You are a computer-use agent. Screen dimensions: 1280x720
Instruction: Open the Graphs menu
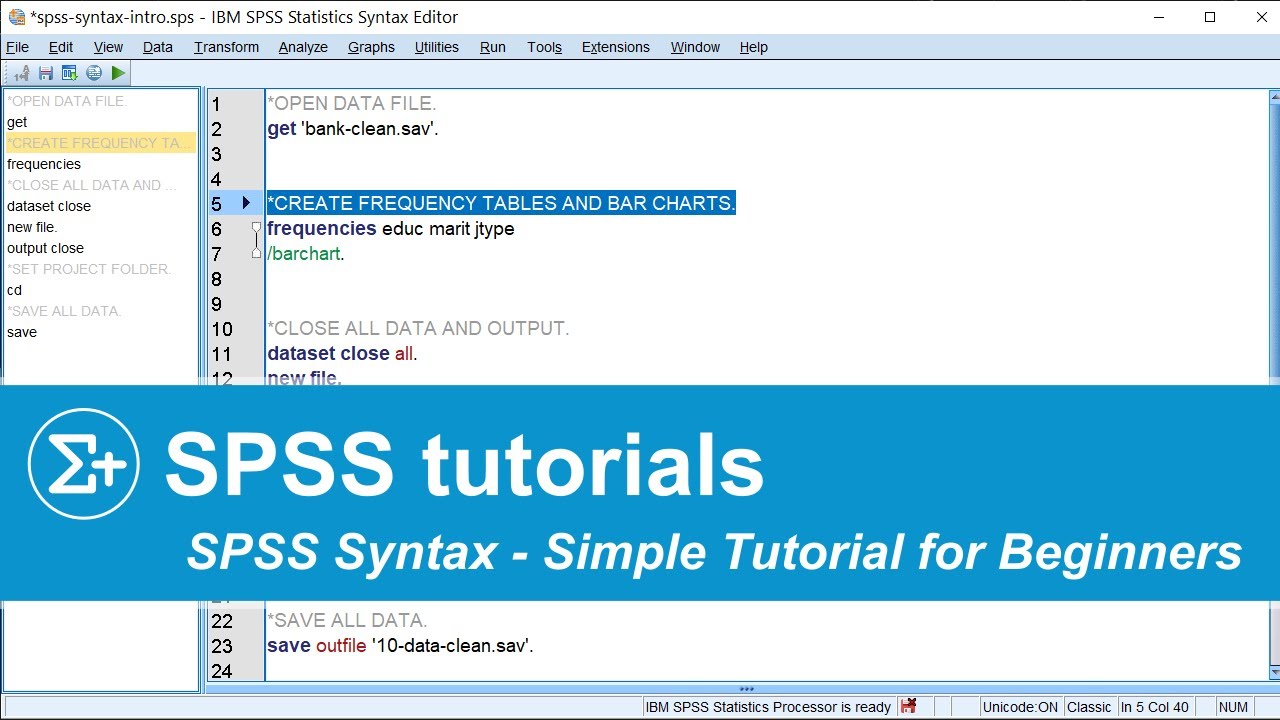pyautogui.click(x=371, y=47)
